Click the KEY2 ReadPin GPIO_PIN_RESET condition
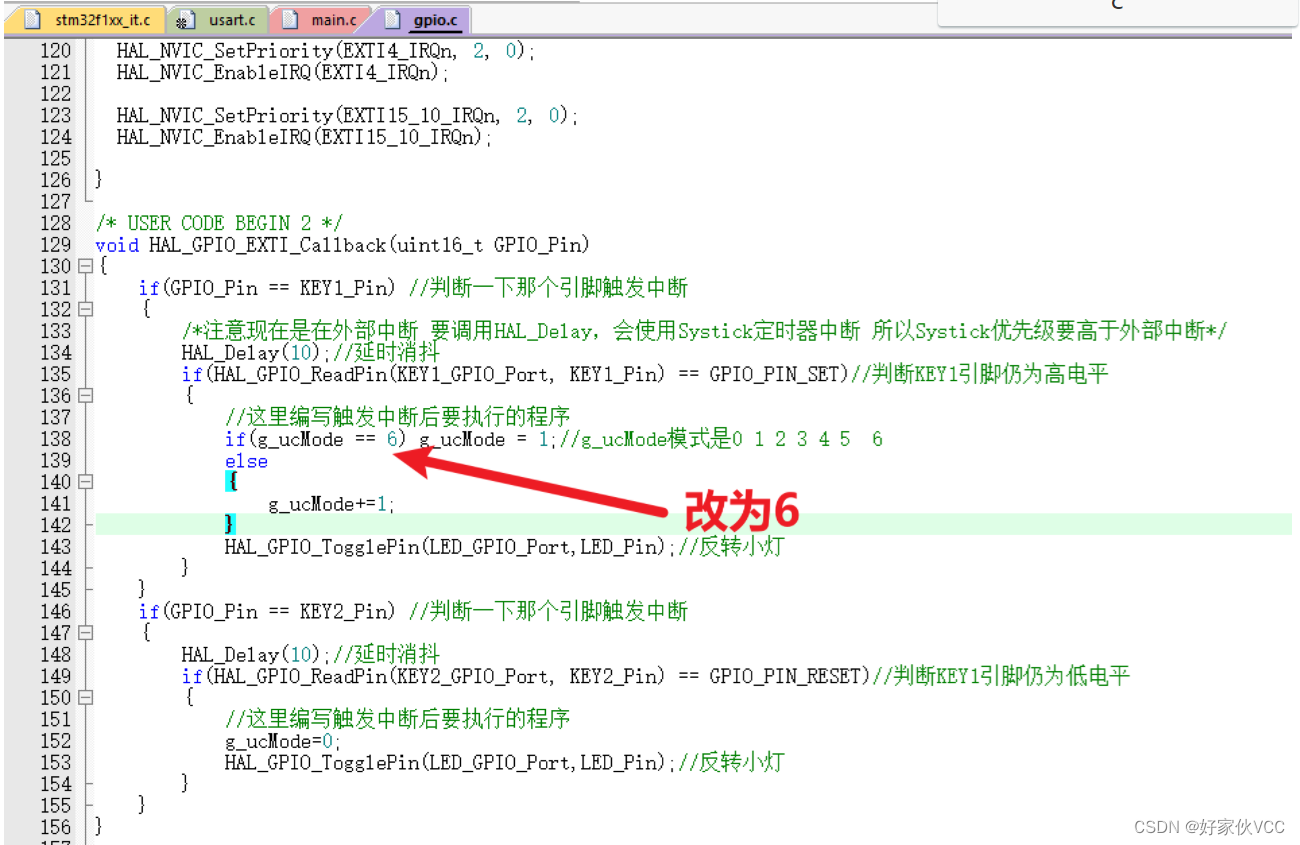The height and width of the screenshot is (845, 1300). tap(525, 676)
